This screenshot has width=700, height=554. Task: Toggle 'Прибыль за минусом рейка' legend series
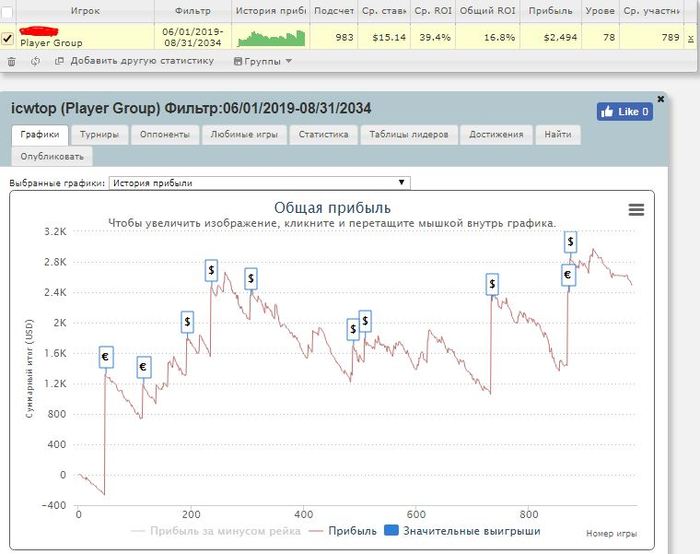215,531
